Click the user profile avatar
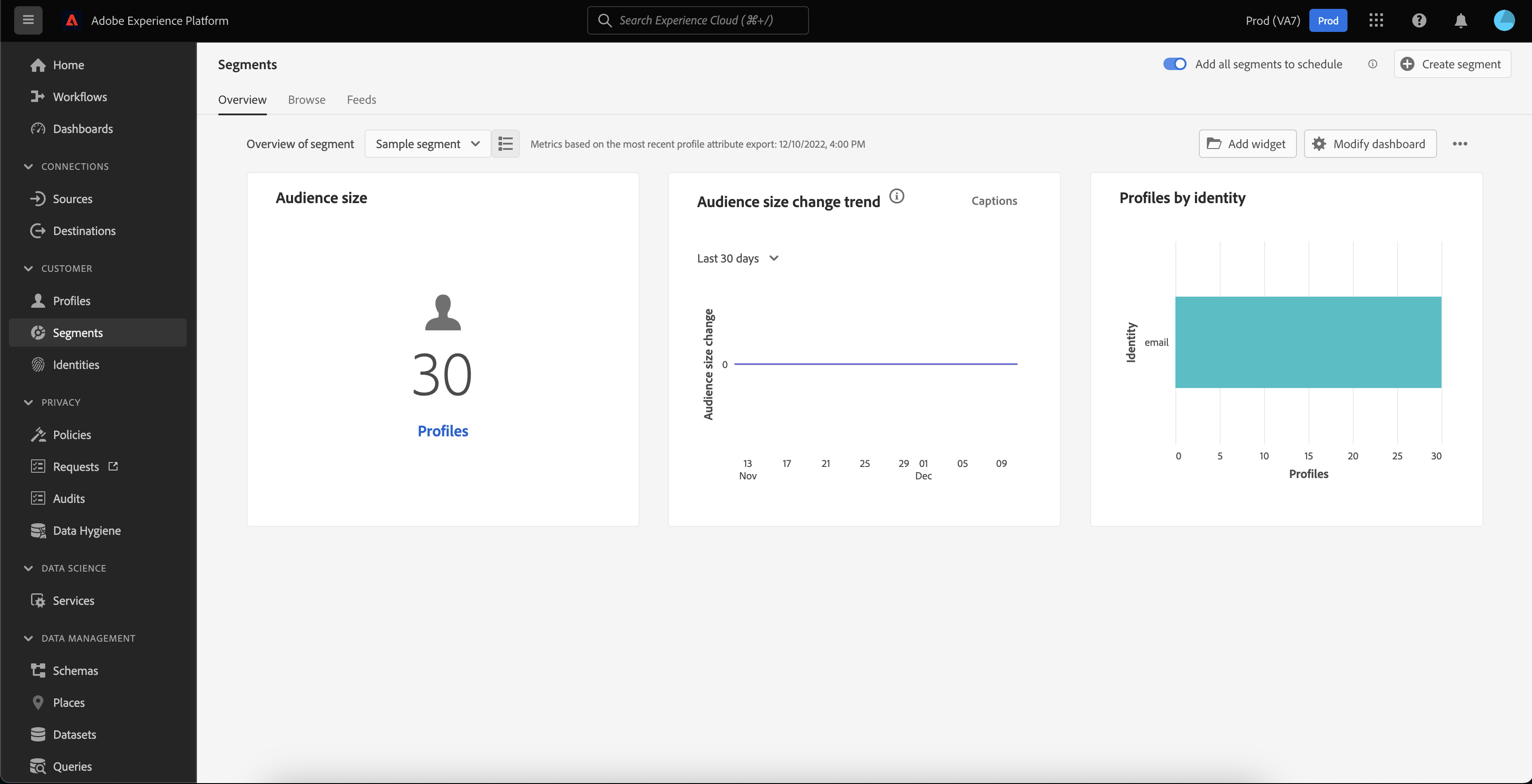The image size is (1532, 784). point(1504,20)
